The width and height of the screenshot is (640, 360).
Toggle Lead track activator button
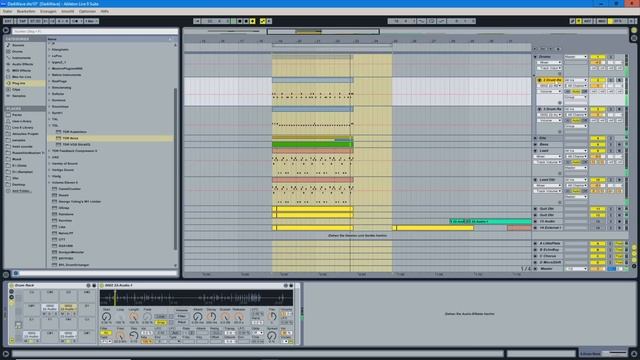[x=598, y=151]
